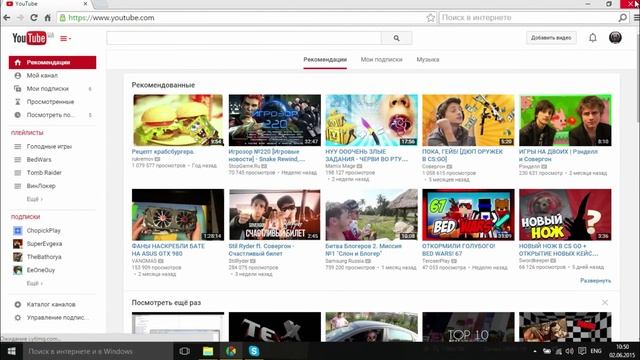Open the browser hamburger menu

(636, 18)
